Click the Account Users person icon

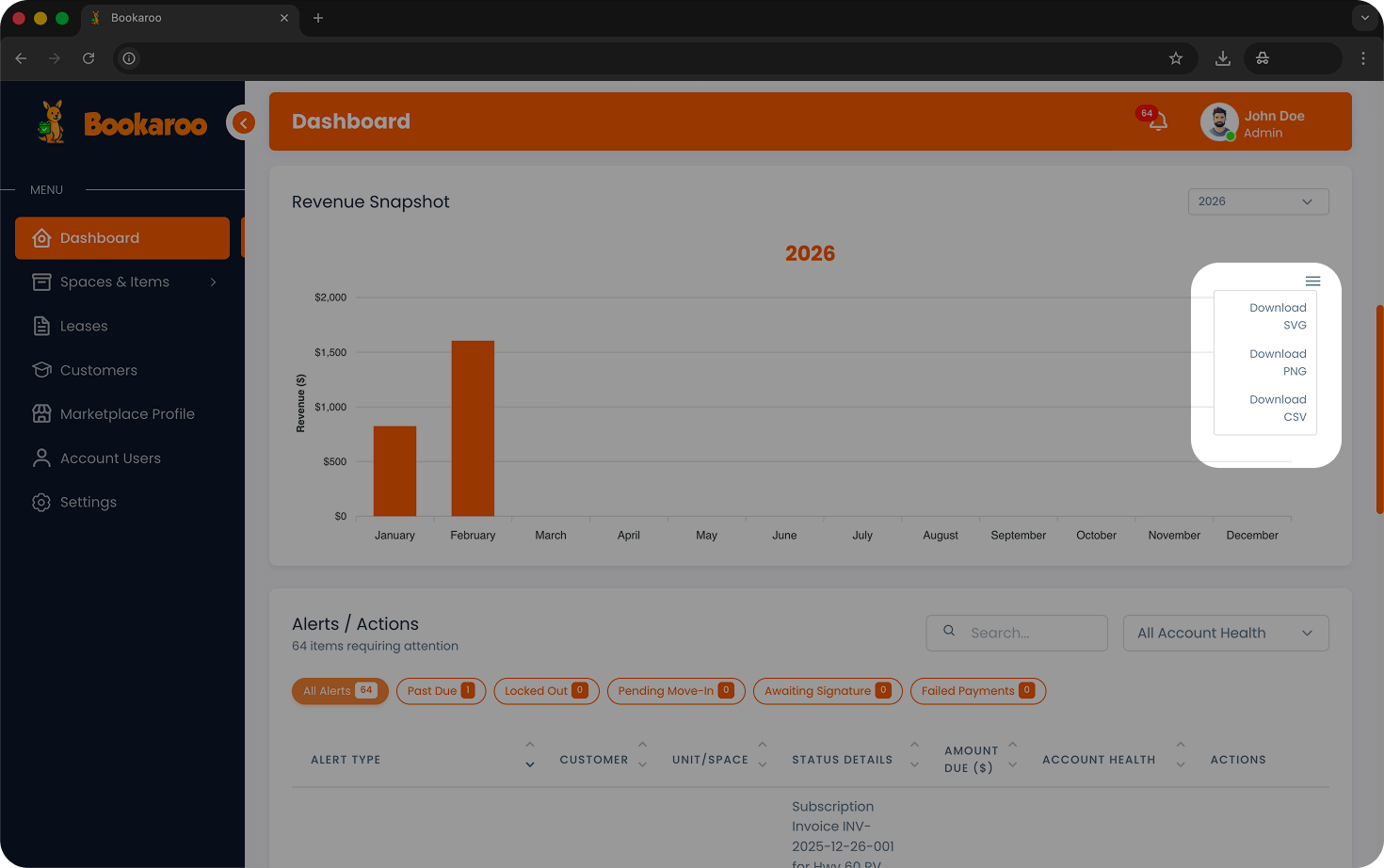click(41, 458)
